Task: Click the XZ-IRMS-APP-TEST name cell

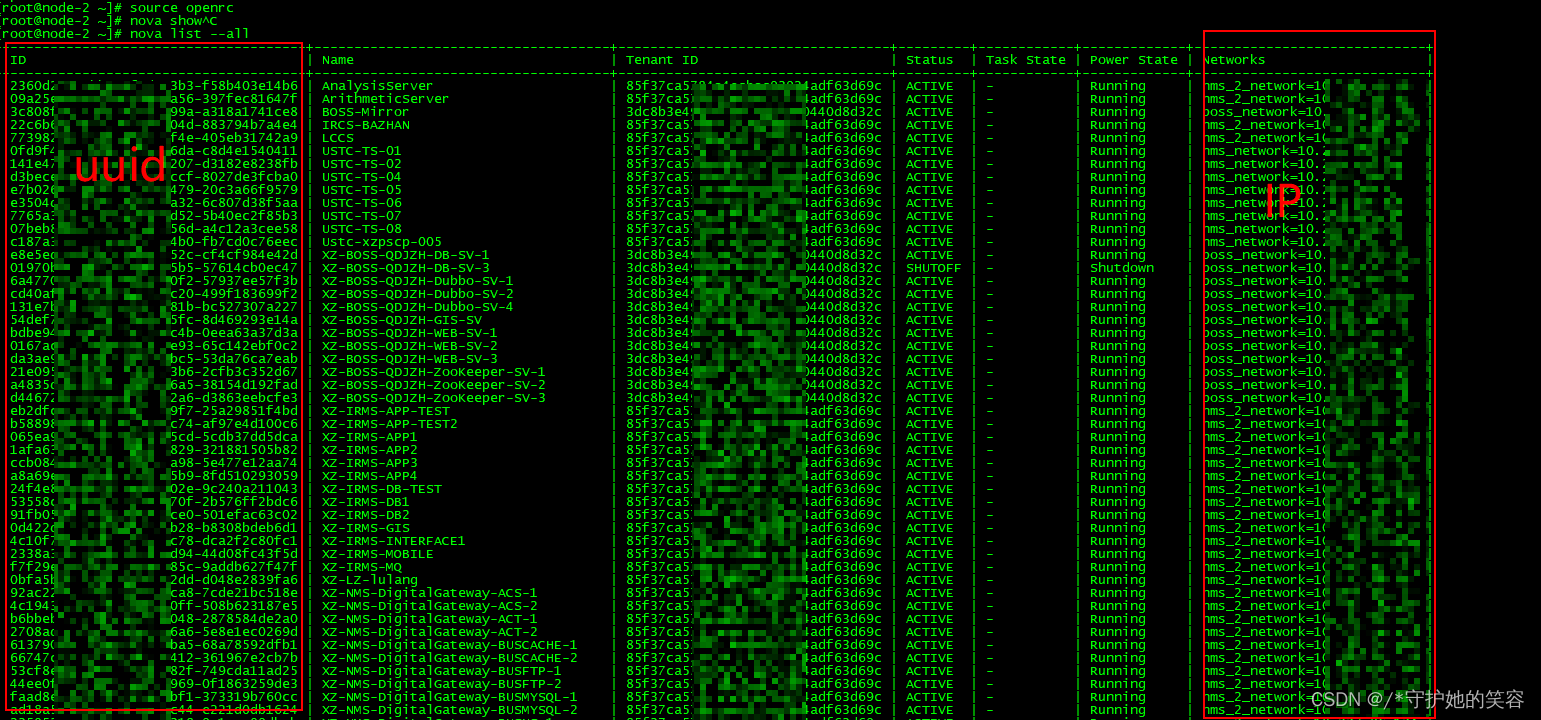Action: click(x=386, y=411)
